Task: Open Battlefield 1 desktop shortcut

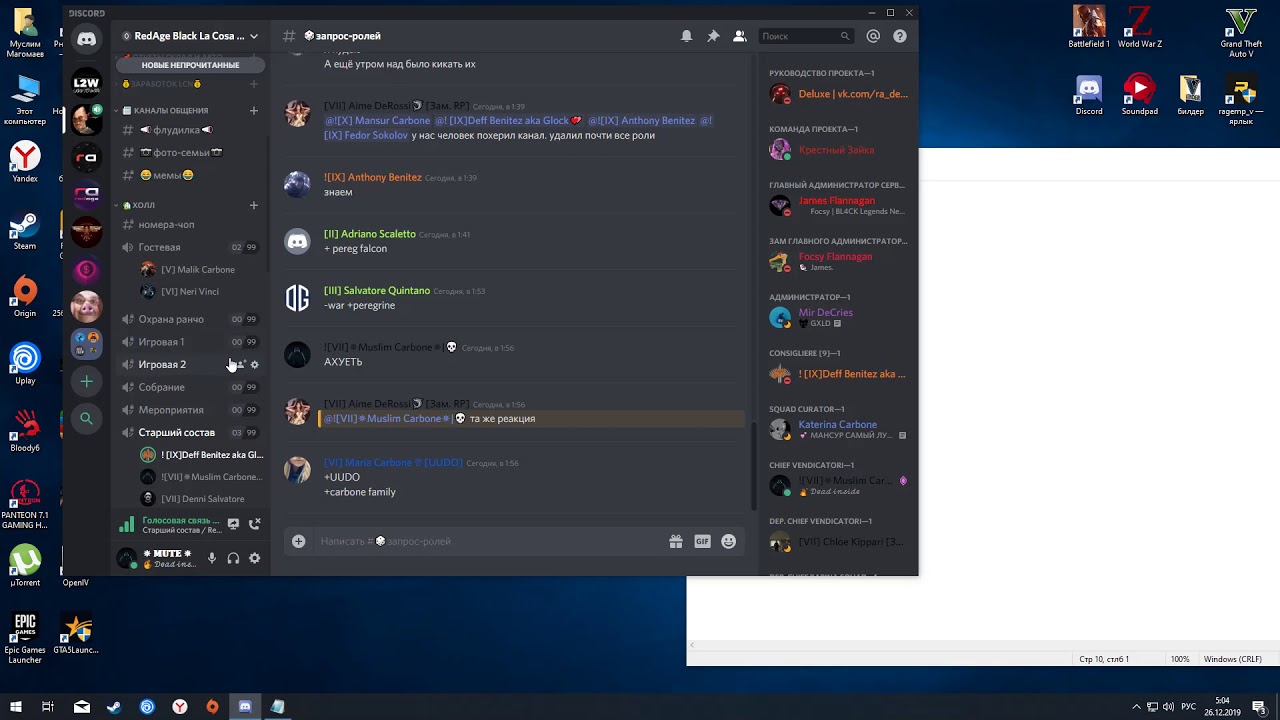Action: [1089, 27]
